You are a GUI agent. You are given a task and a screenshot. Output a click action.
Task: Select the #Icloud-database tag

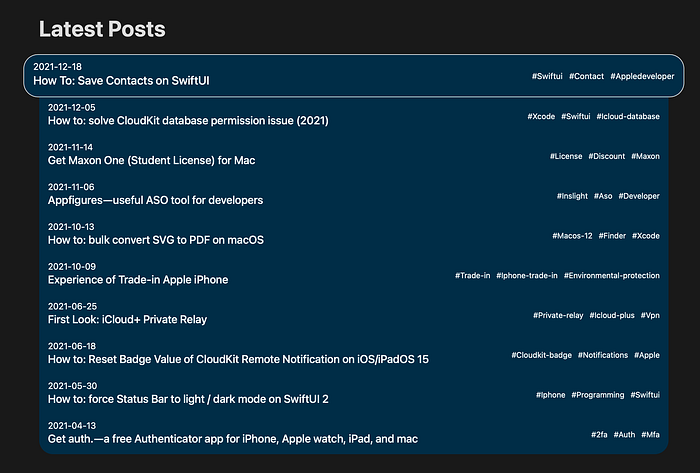628,116
